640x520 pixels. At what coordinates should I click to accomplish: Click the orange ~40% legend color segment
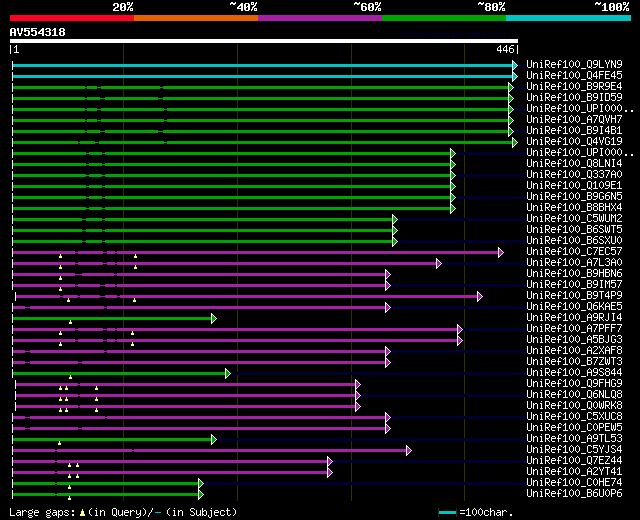tap(196, 18)
